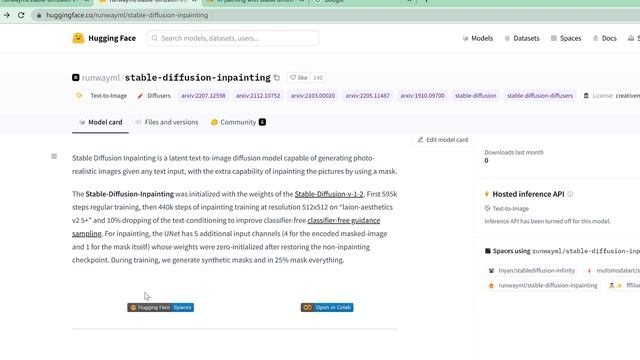Open the runwayml/stable-diffusion-inpainting space link
This screenshot has width=640, height=360.
click(543, 285)
